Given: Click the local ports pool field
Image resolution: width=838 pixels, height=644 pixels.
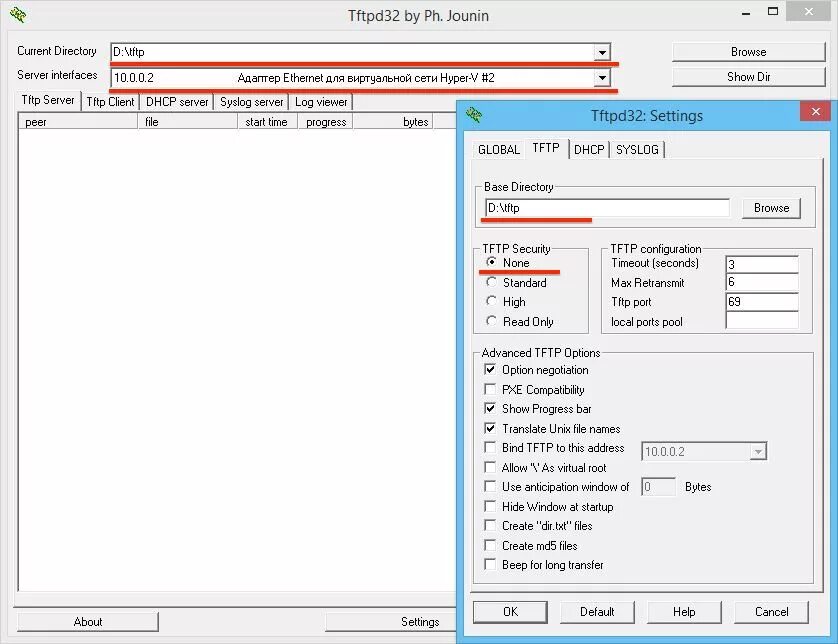Looking at the screenshot, I should (762, 321).
